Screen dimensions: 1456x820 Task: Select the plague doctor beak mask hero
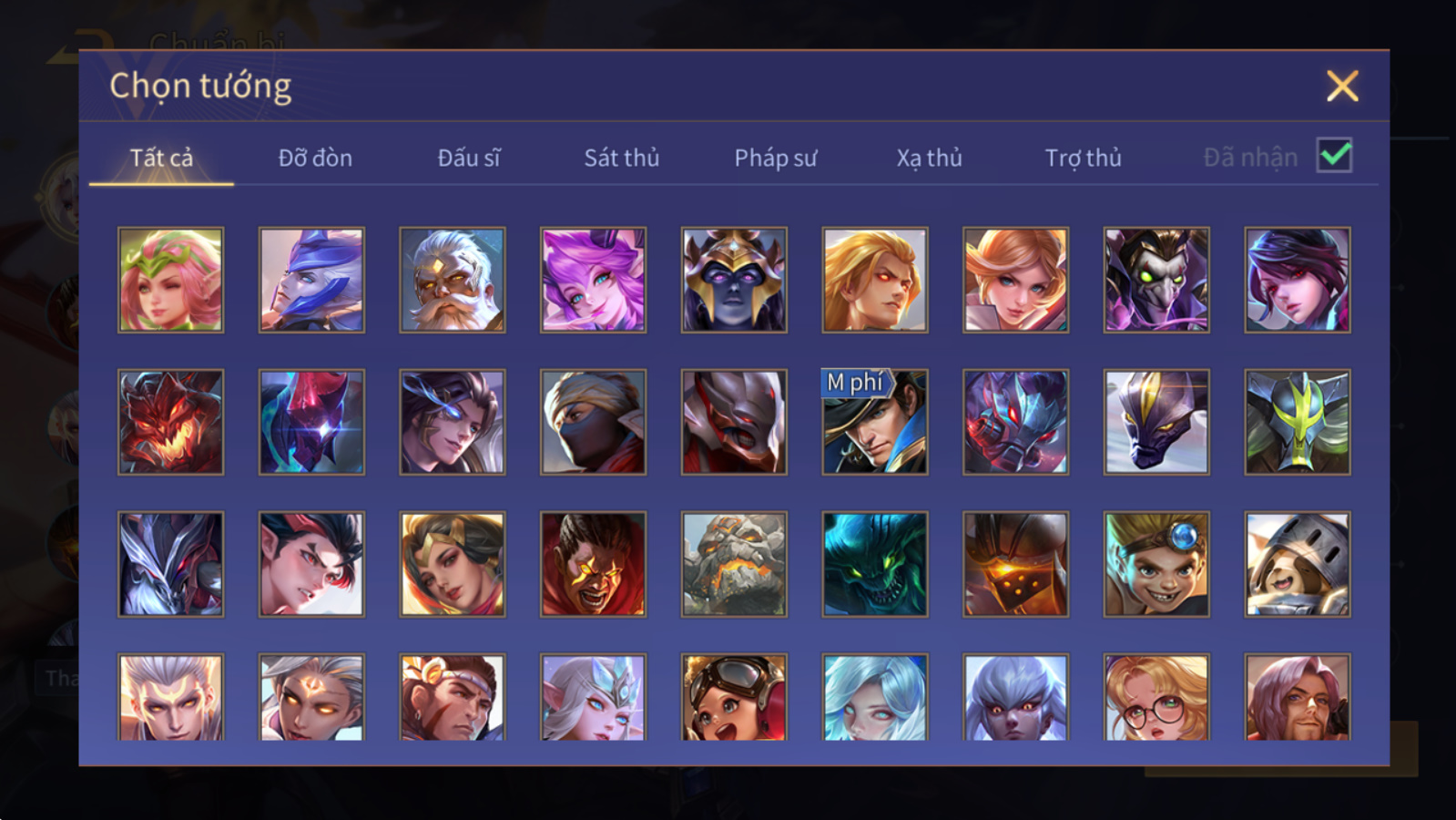pyautogui.click(x=1156, y=280)
